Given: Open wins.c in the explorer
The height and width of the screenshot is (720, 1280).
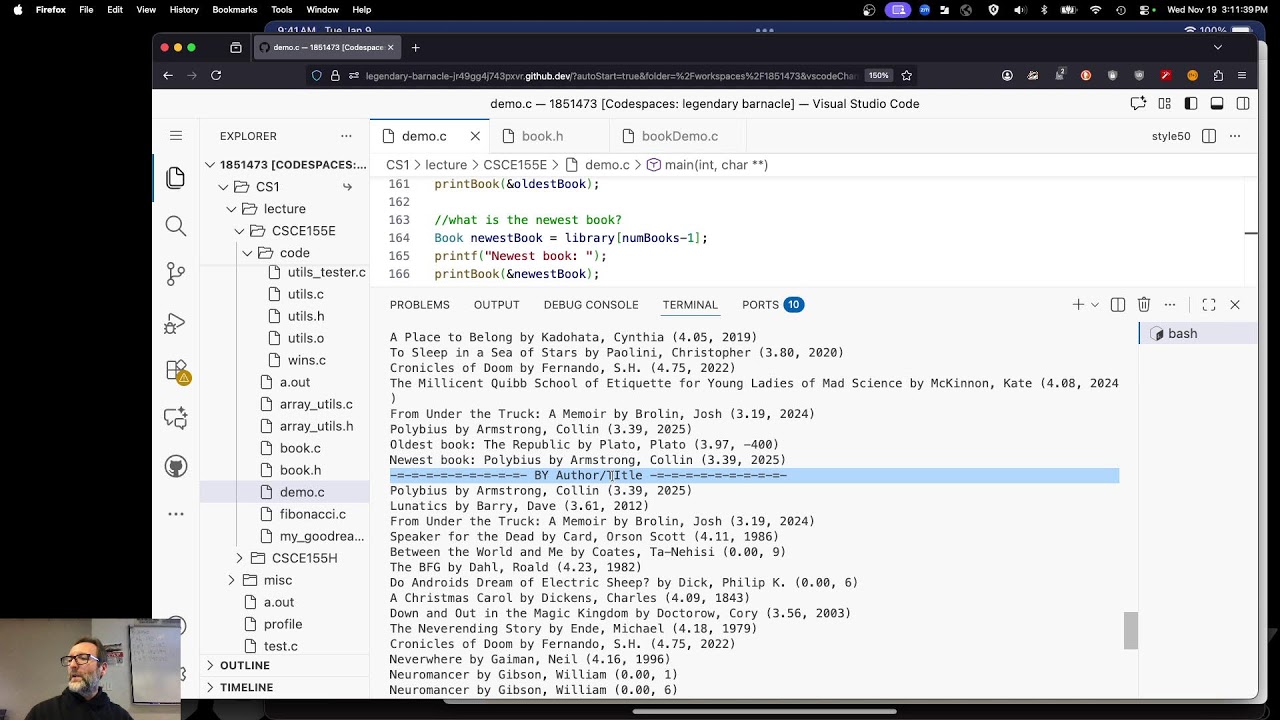Looking at the screenshot, I should point(306,360).
